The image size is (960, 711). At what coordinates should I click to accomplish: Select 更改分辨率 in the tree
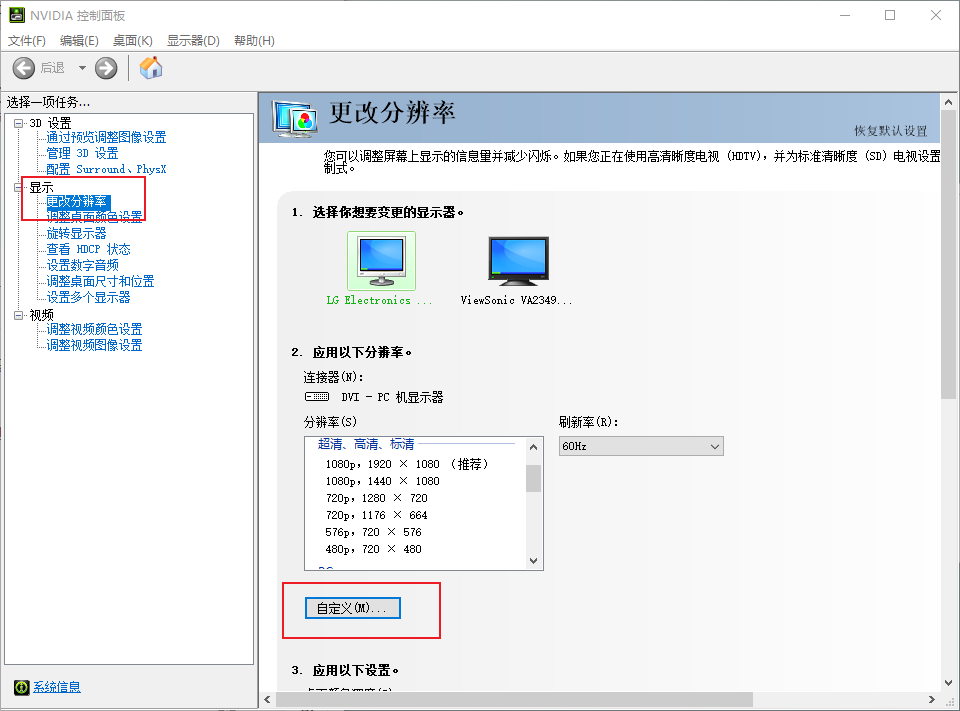(77, 201)
